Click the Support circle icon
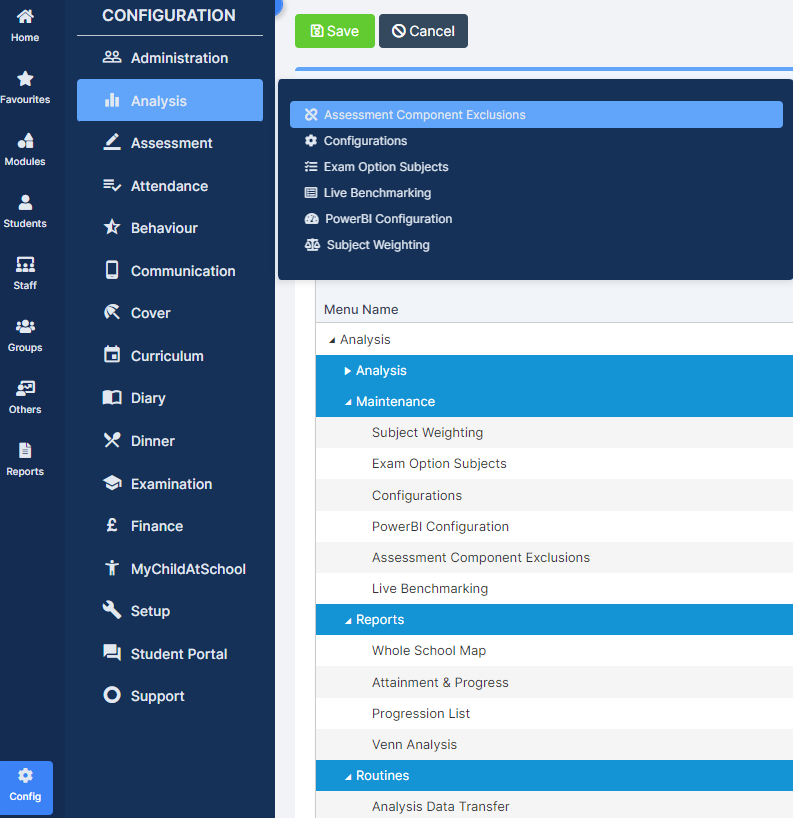 (112, 695)
